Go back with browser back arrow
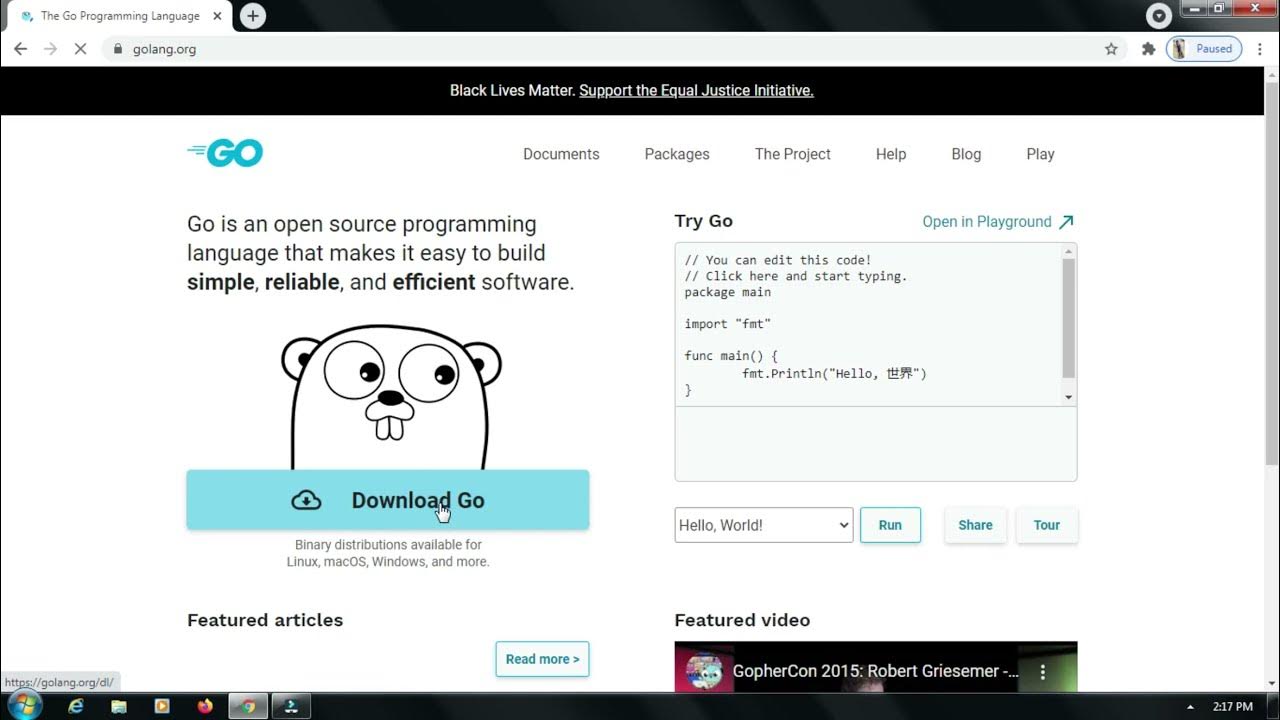Image resolution: width=1280 pixels, height=720 pixels. pos(20,48)
